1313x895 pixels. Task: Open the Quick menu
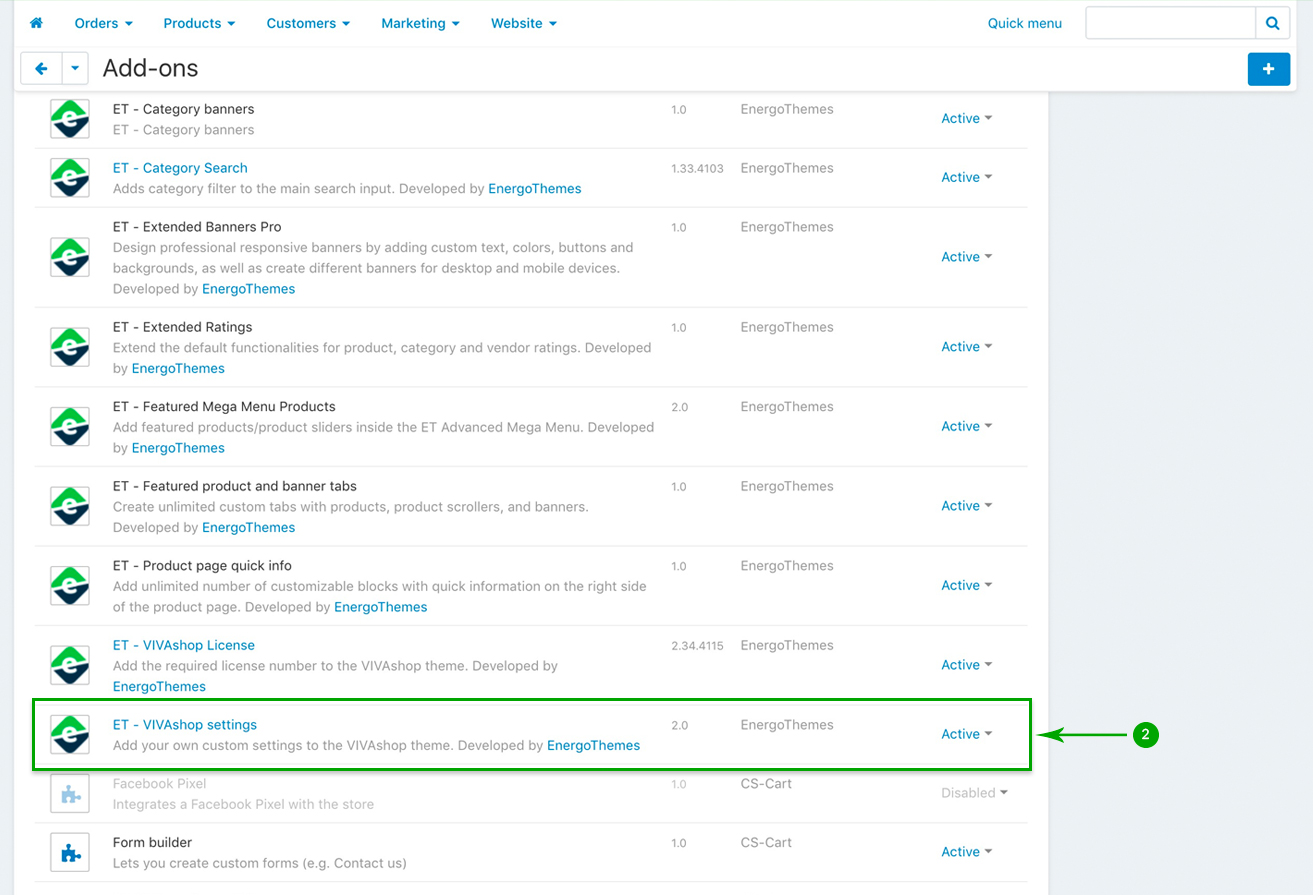[1025, 23]
